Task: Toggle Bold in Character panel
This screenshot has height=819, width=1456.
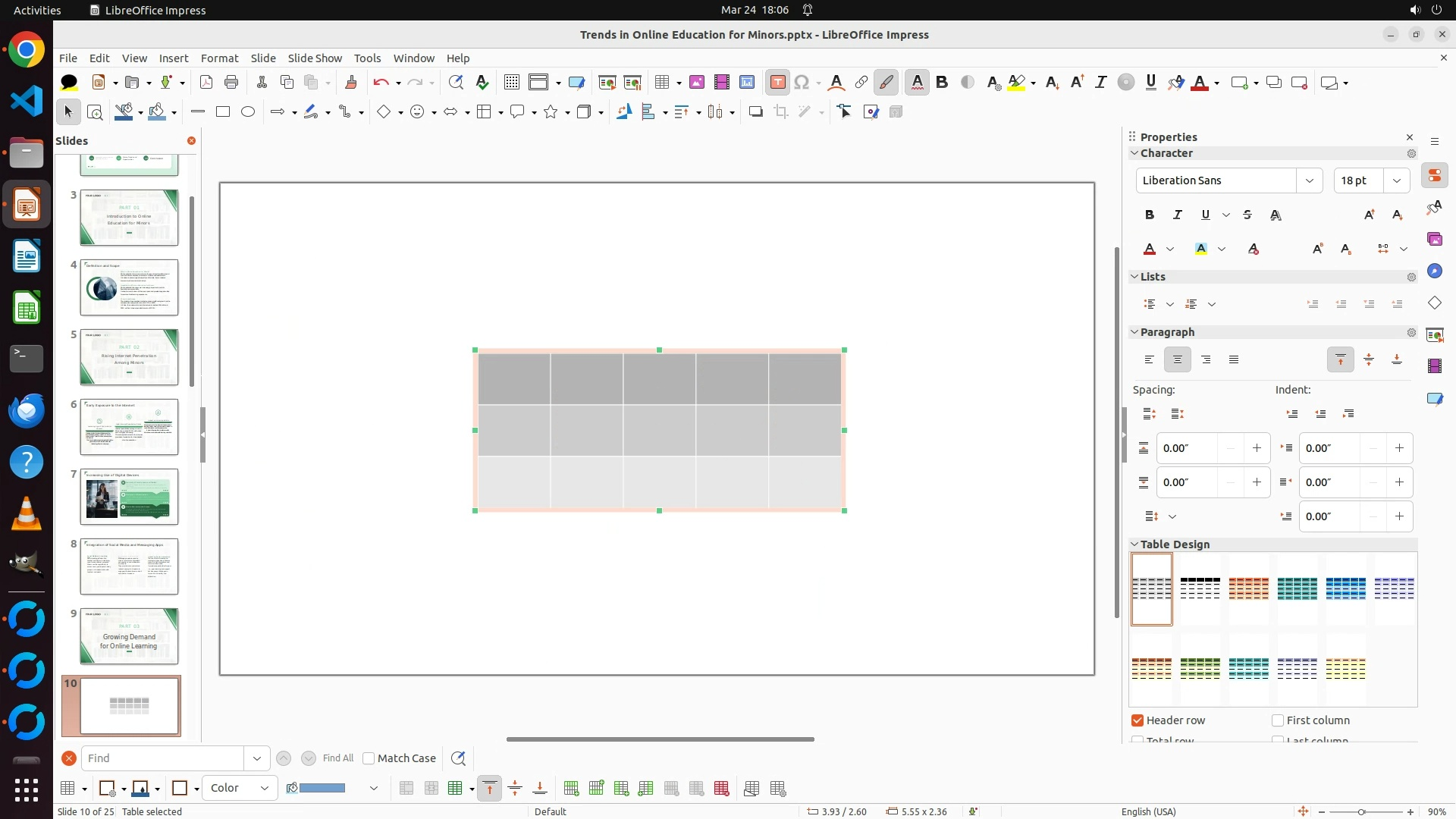Action: tap(1150, 215)
